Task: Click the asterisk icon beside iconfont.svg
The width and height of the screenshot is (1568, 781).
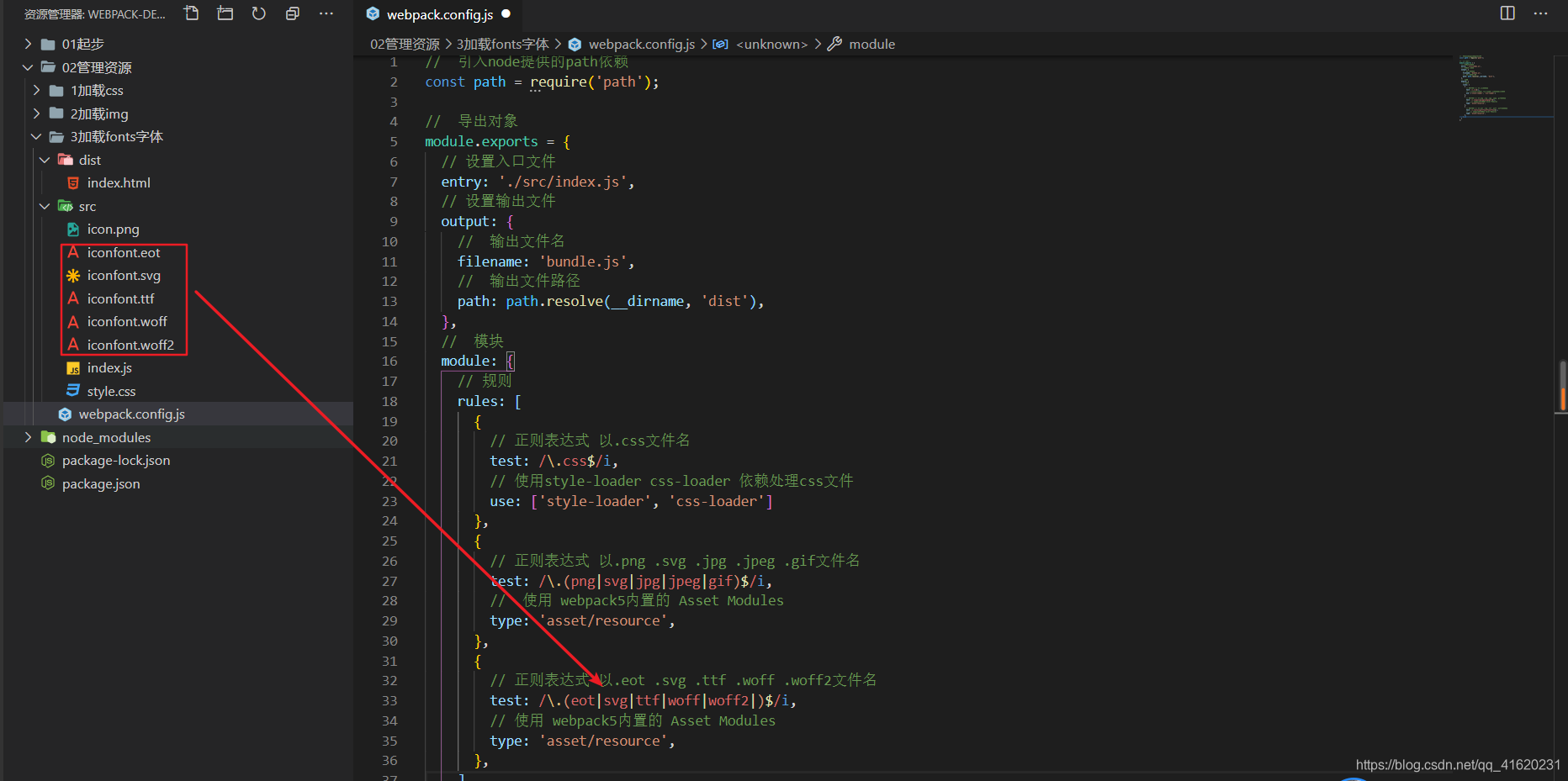Action: (x=73, y=275)
